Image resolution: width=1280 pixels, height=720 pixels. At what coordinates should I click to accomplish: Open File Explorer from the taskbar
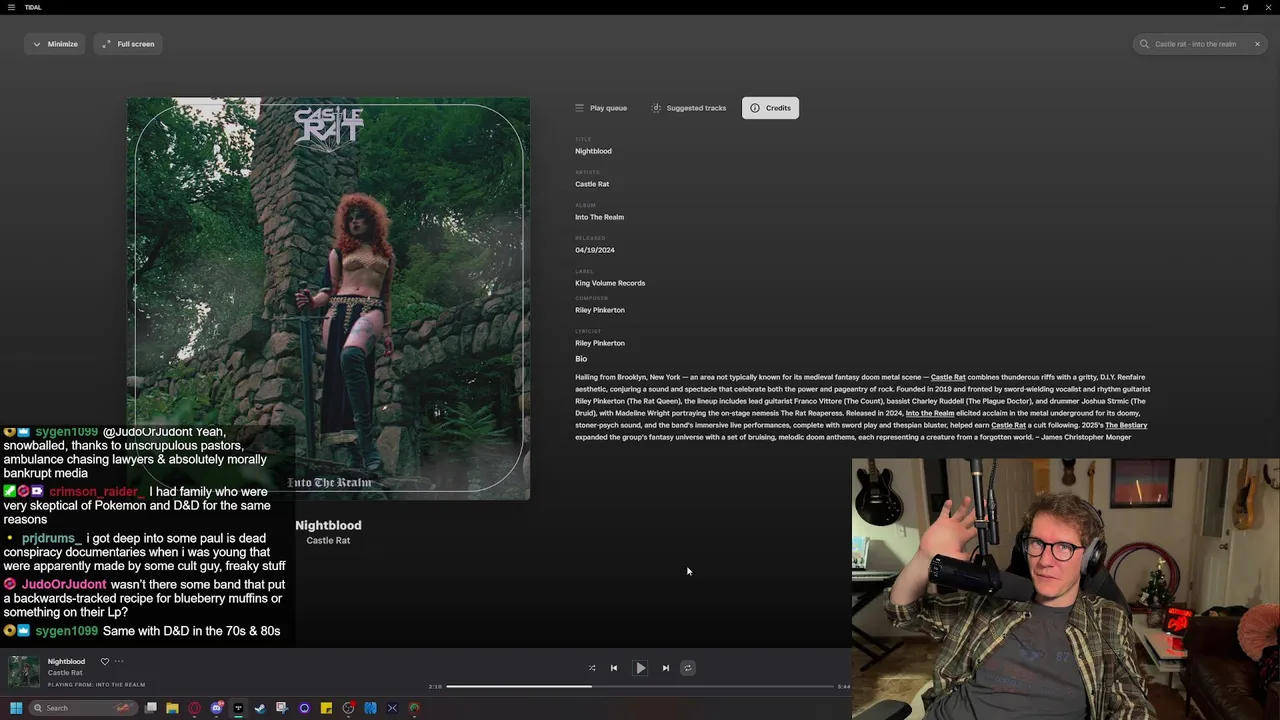(172, 708)
